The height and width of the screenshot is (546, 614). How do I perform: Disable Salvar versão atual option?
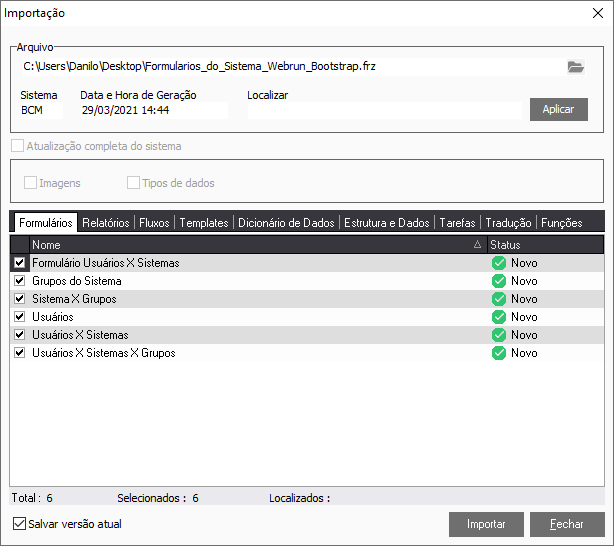coord(20,523)
